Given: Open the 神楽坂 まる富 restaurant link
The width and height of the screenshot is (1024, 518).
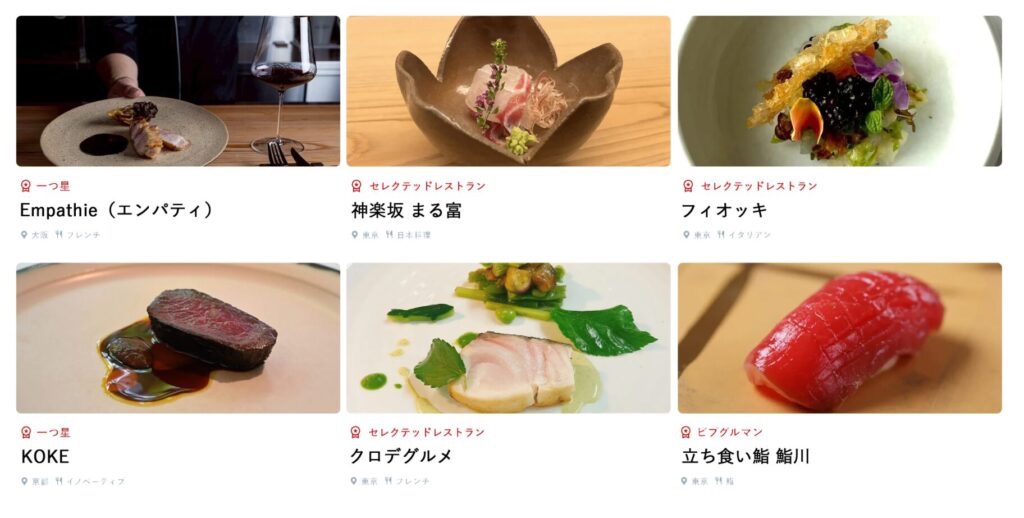Looking at the screenshot, I should coord(406,210).
